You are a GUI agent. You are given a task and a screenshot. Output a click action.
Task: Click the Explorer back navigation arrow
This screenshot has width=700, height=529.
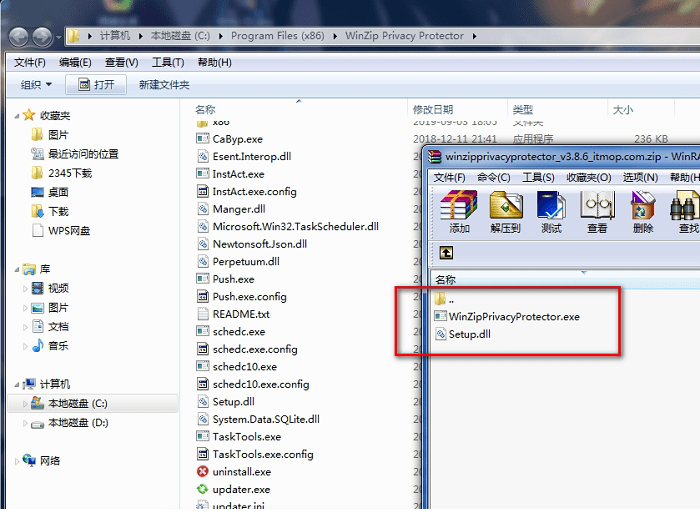click(19, 37)
